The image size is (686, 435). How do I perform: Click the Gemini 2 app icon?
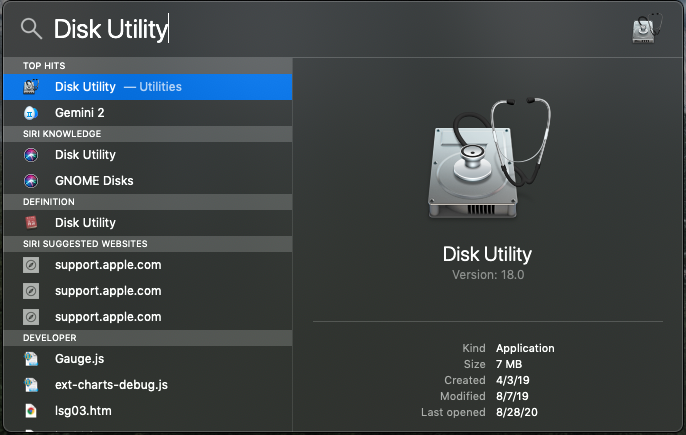(31, 113)
